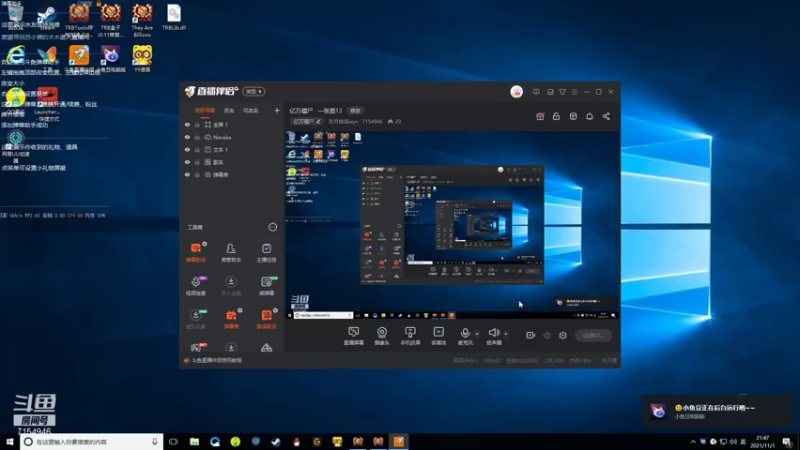Open the TRBLib.dll file on desktop
The width and height of the screenshot is (800, 450).
173,17
